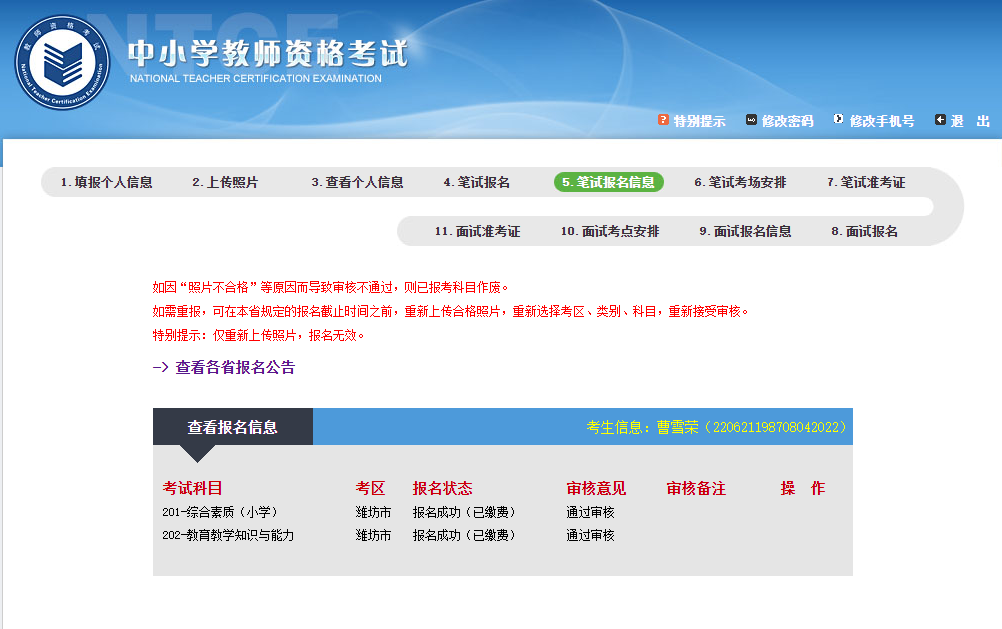
Task: Go to step 4 笔试报名
Action: [x=477, y=182]
